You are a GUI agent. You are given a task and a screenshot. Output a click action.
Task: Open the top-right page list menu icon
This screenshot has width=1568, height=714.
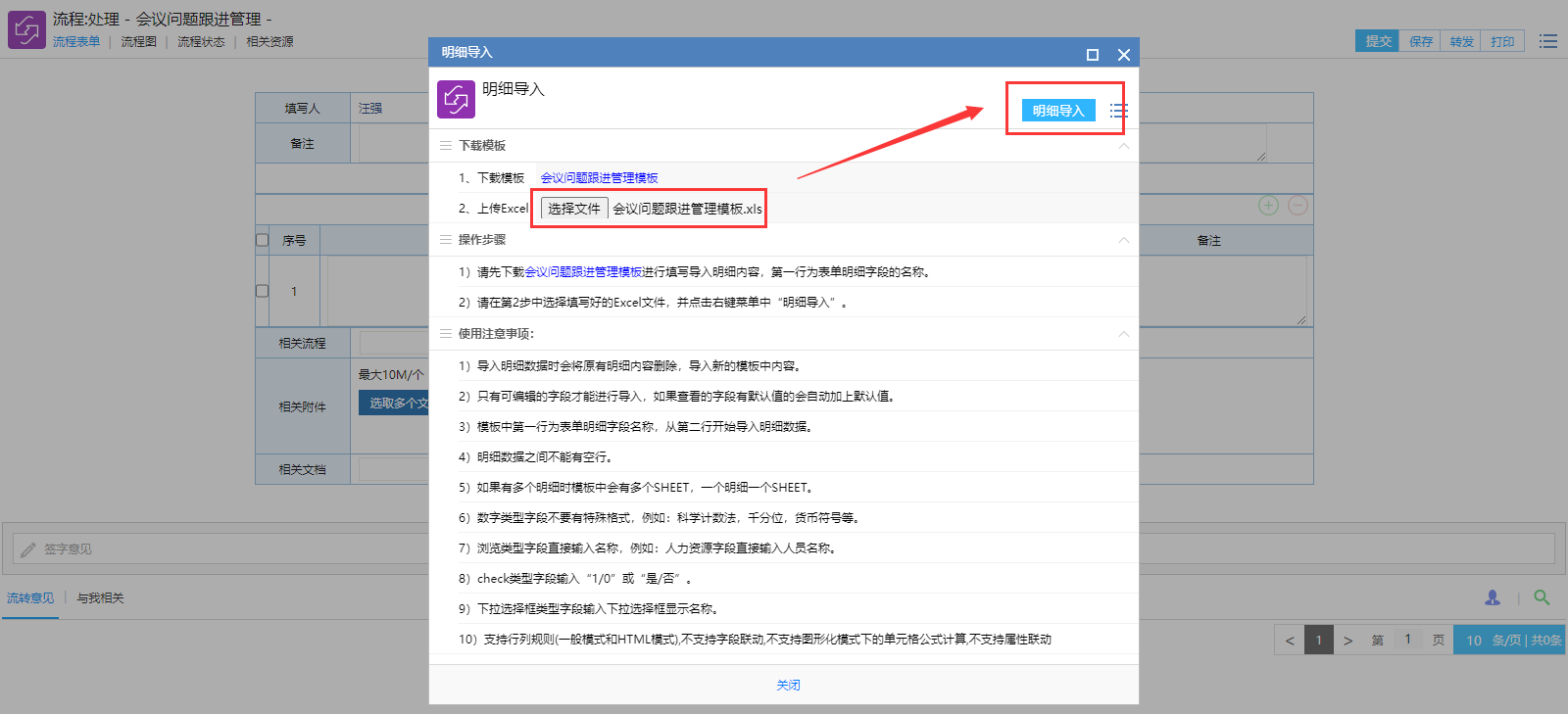tap(1548, 41)
